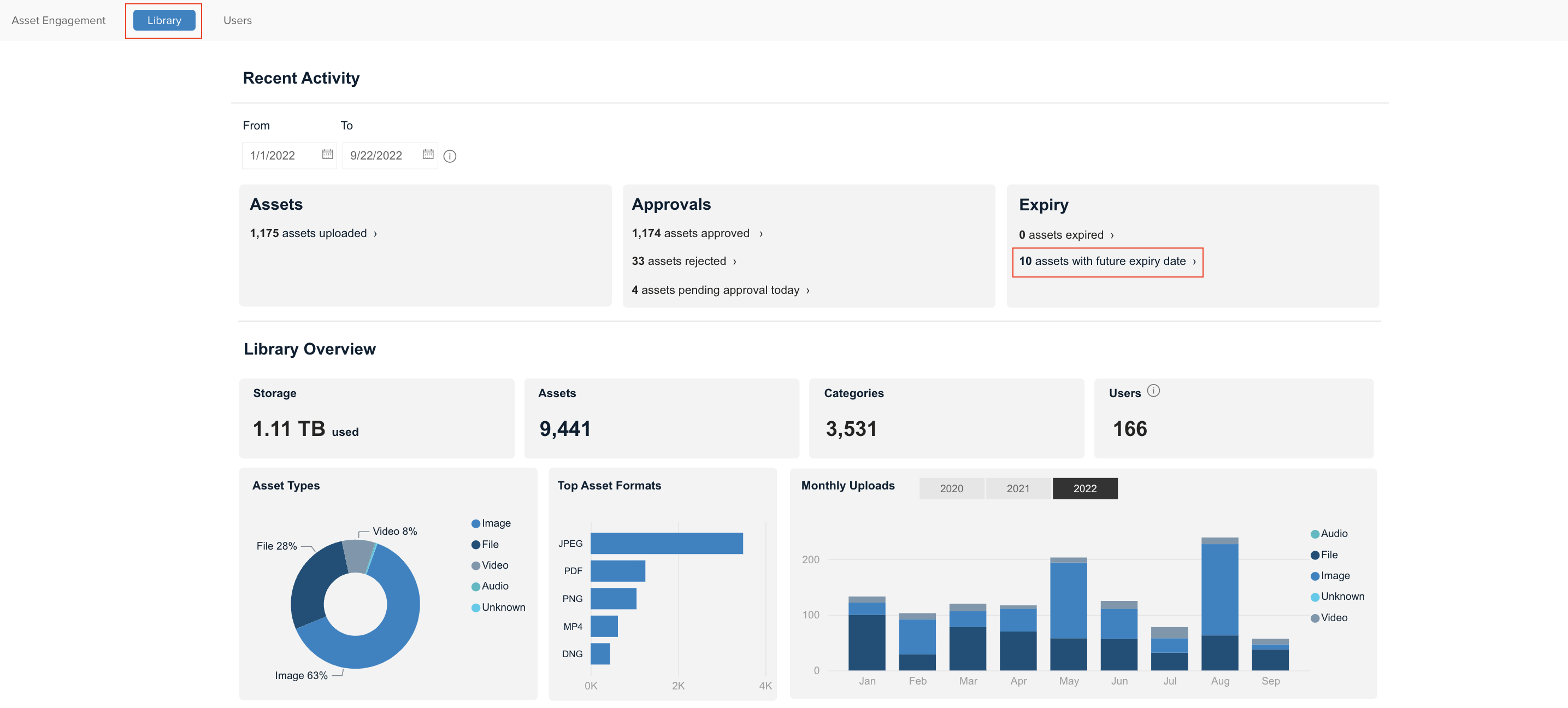Select 2021 in Monthly Uploads
This screenshot has height=708, width=1568.
click(x=1018, y=488)
